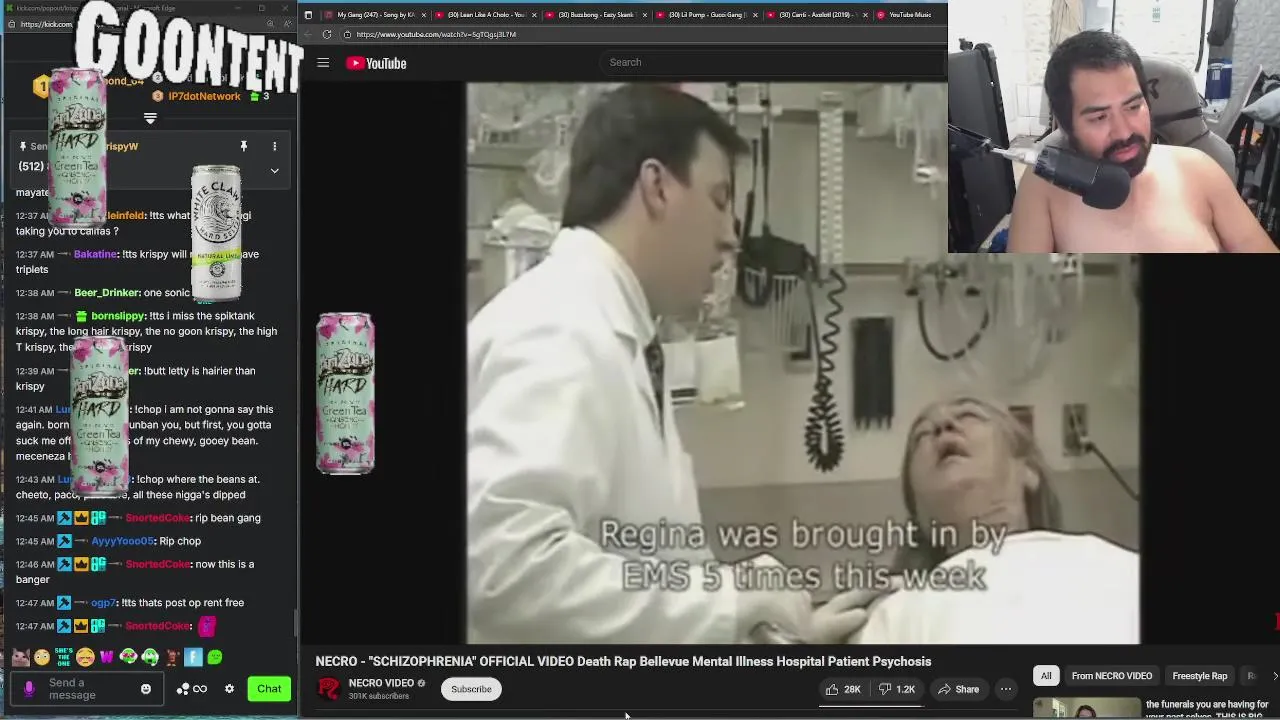Go to the YouTube logo home link
This screenshot has height=720, width=1280.
[x=376, y=63]
